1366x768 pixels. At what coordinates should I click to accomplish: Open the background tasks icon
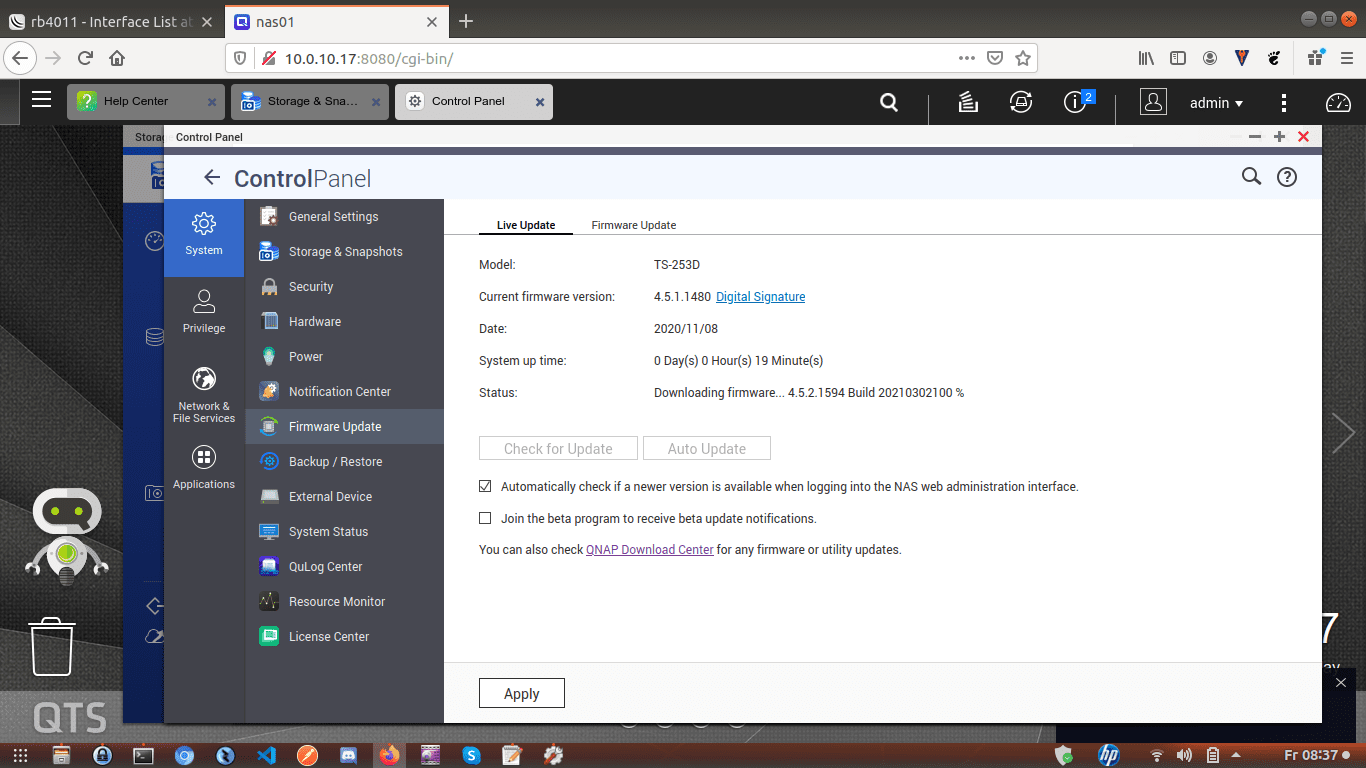pos(967,101)
